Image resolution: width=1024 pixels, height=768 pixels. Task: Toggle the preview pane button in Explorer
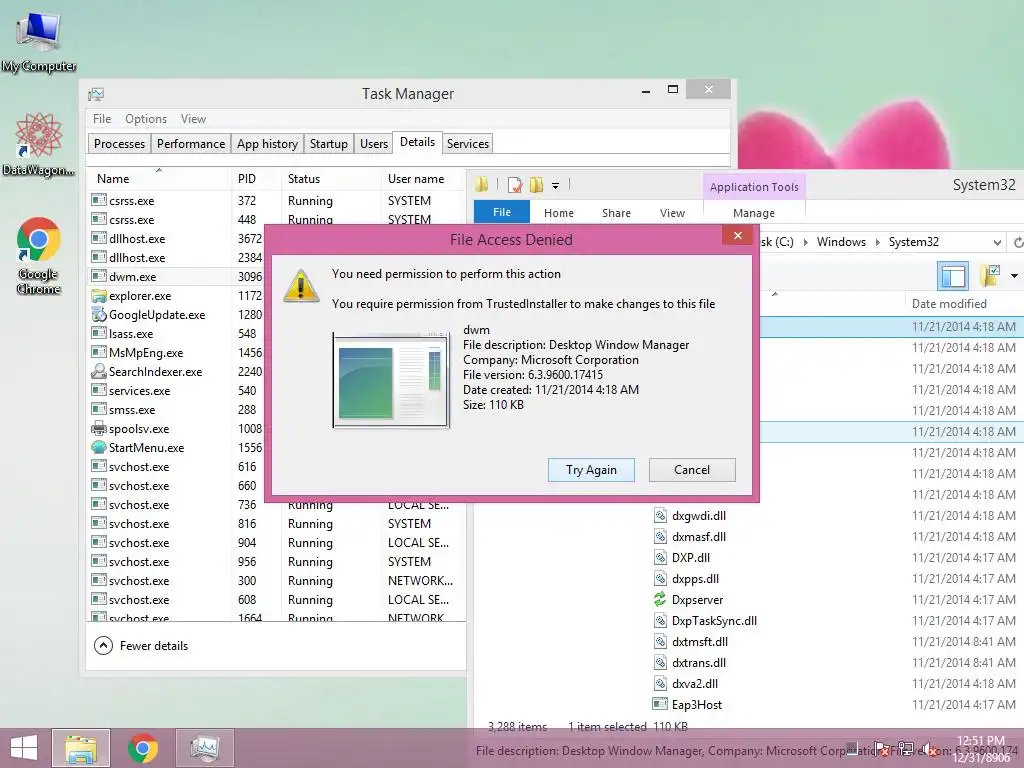[953, 276]
